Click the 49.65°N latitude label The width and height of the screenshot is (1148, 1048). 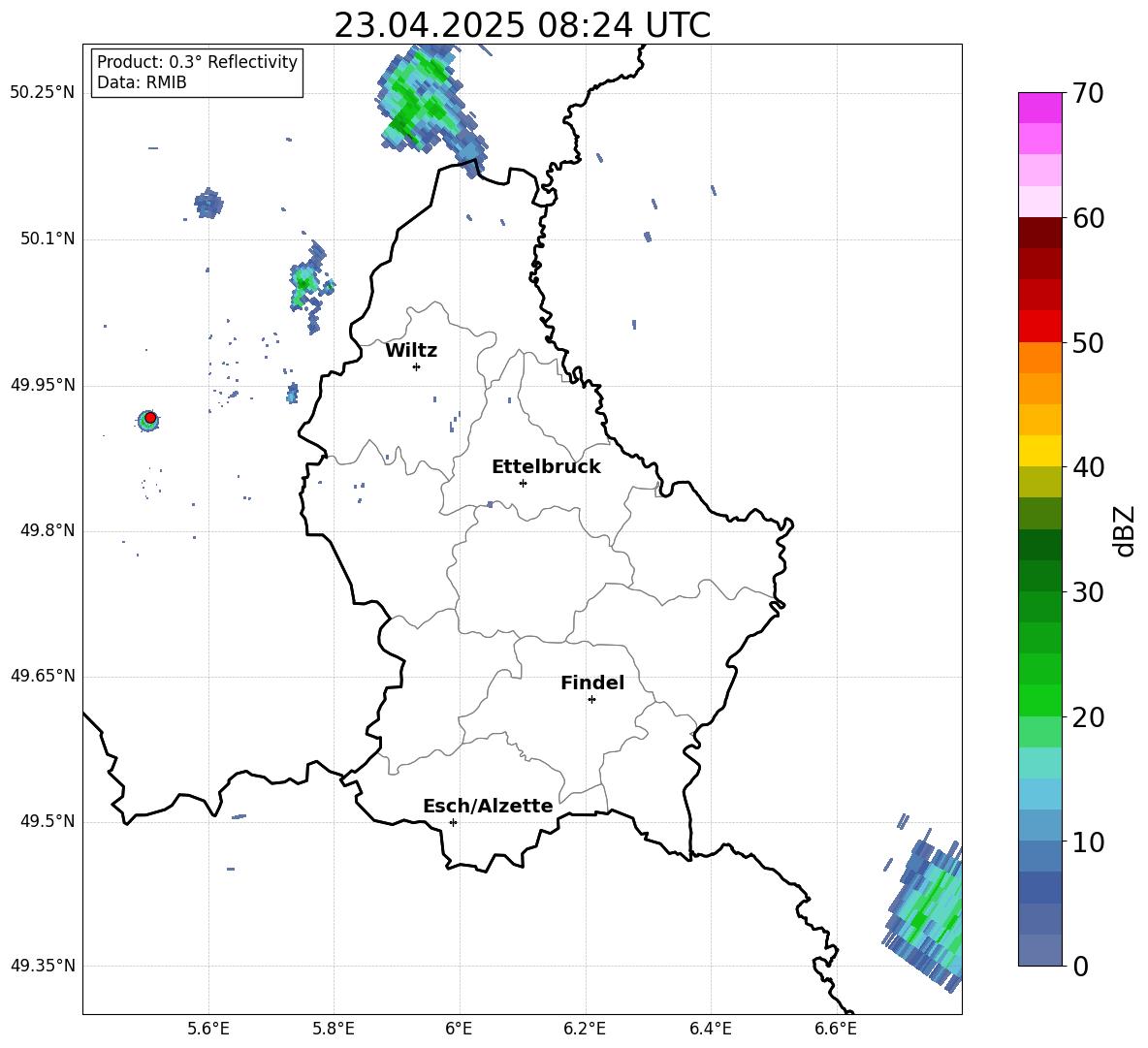coord(42,676)
